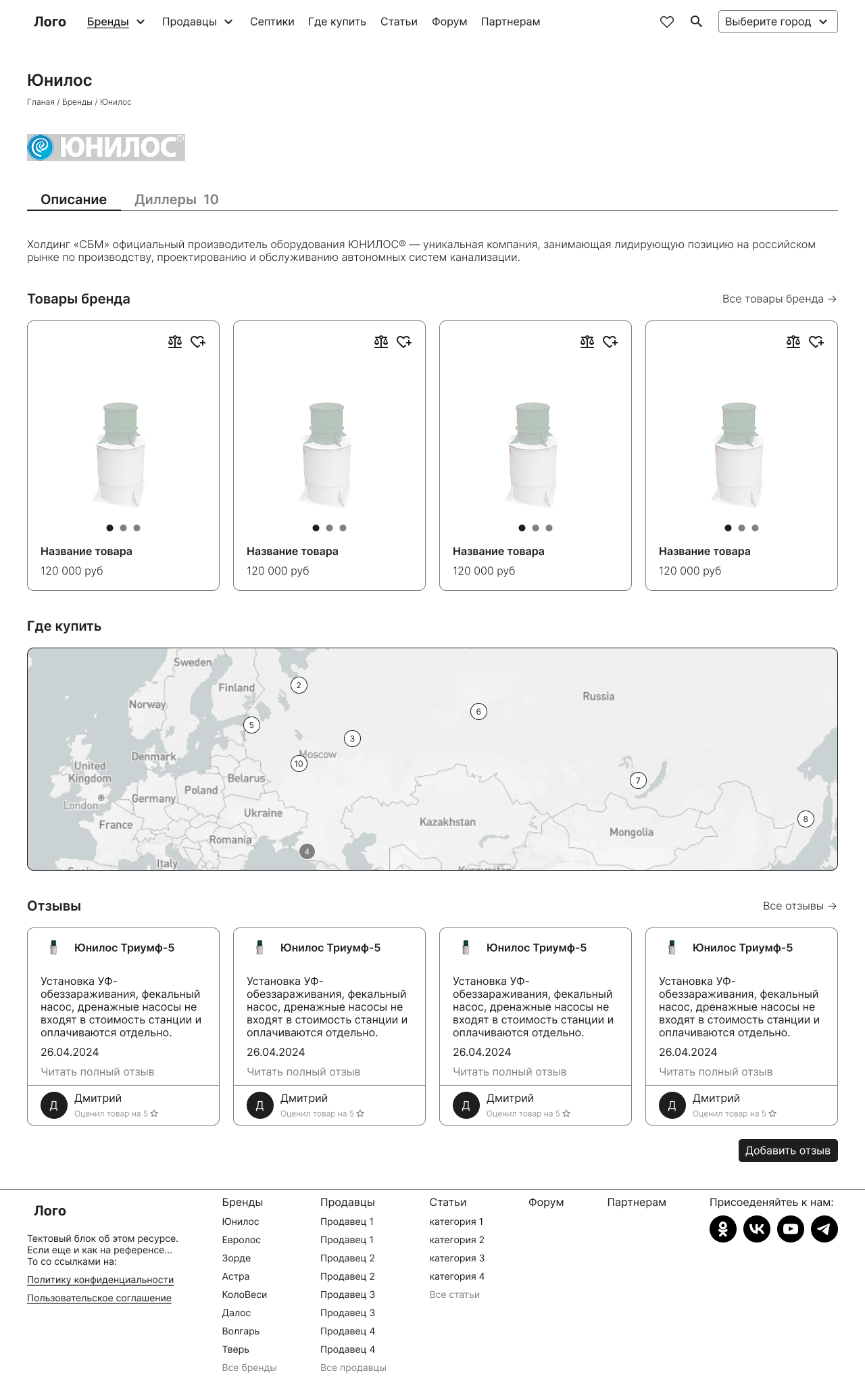The width and height of the screenshot is (865, 1400).
Task: Open Форум in the top navigation
Action: (x=449, y=22)
